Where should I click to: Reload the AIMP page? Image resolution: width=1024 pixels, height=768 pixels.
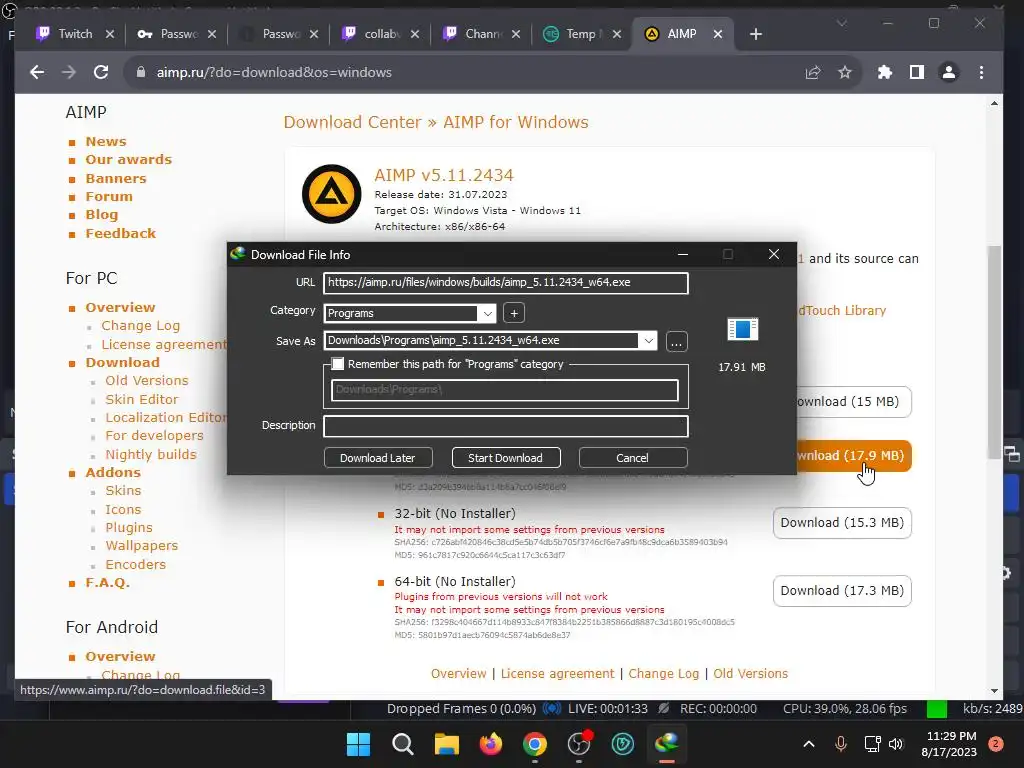[x=101, y=72]
